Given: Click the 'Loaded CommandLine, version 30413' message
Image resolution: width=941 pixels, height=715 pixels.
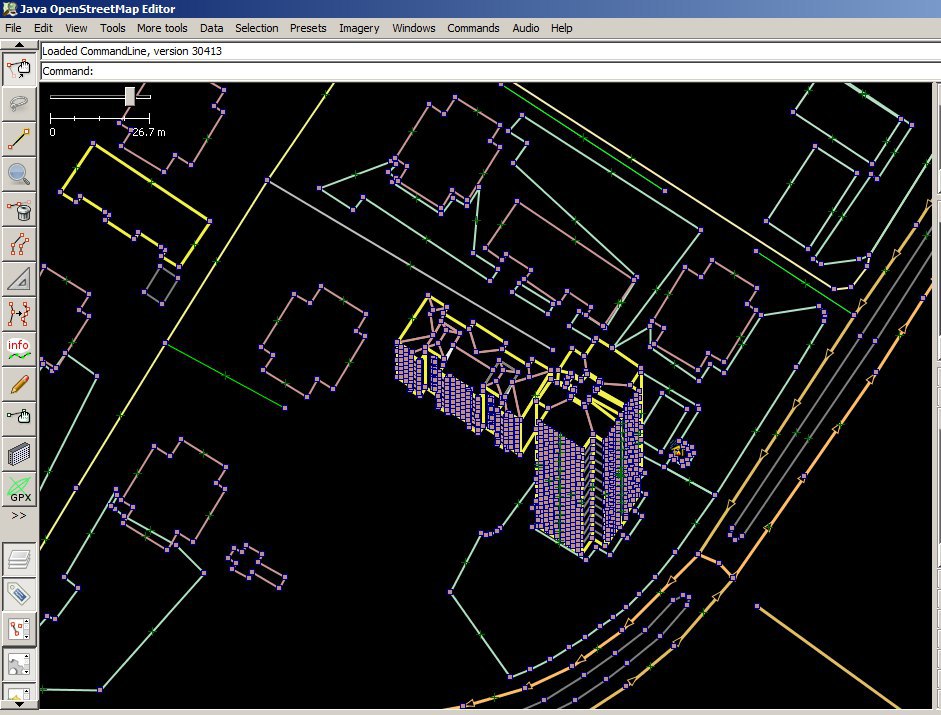Looking at the screenshot, I should click(132, 51).
